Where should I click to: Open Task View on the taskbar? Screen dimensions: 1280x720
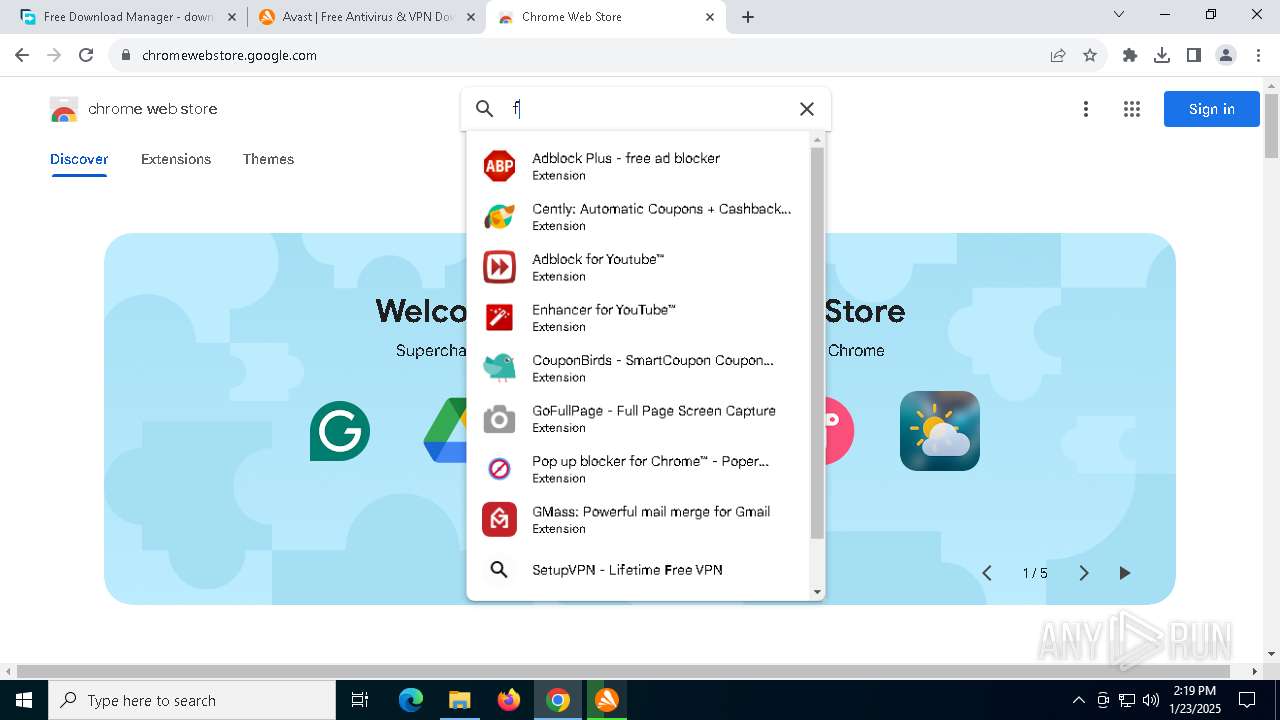pos(360,700)
